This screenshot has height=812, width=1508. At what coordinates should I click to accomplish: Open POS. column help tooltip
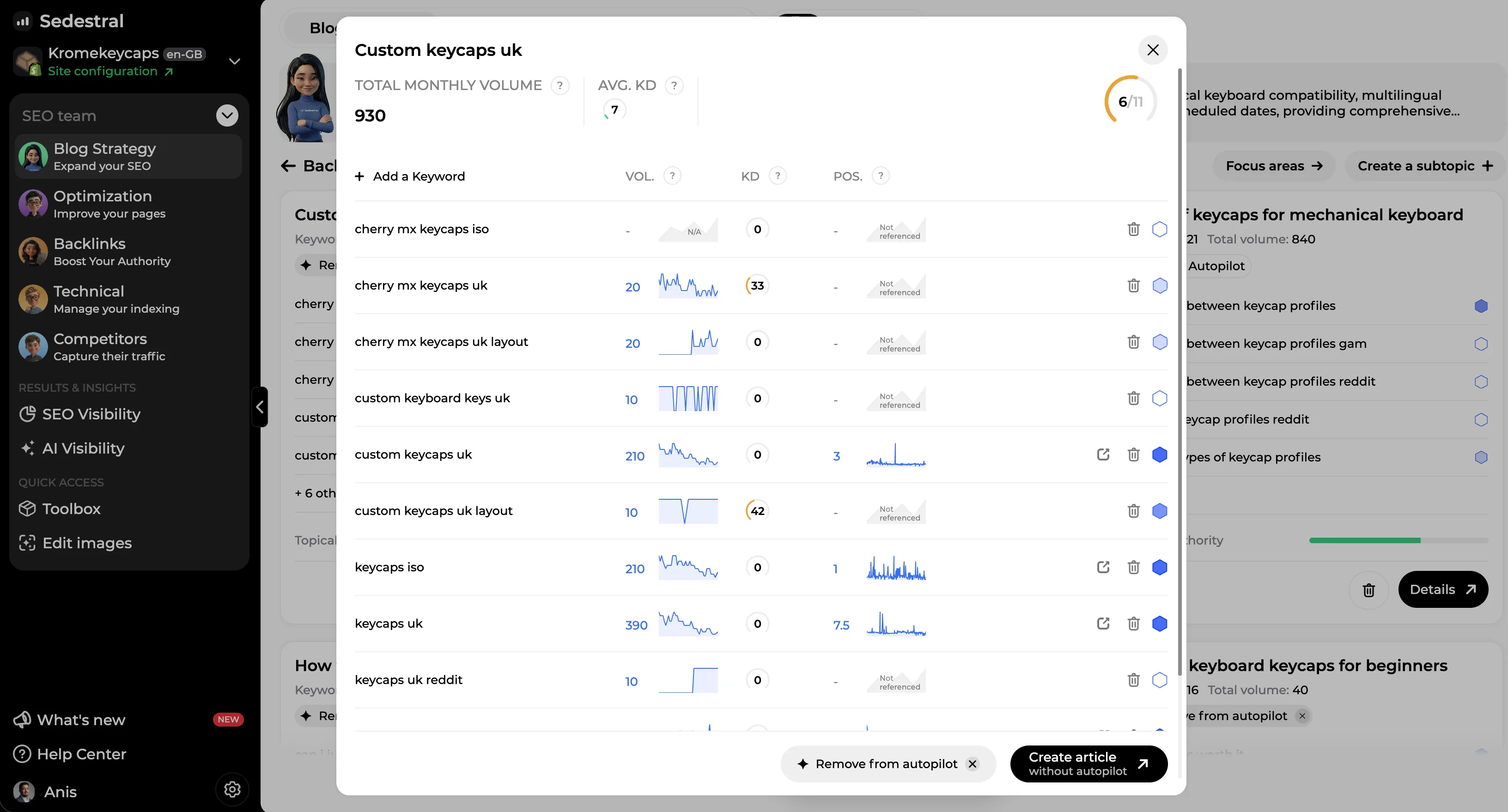[x=881, y=176]
